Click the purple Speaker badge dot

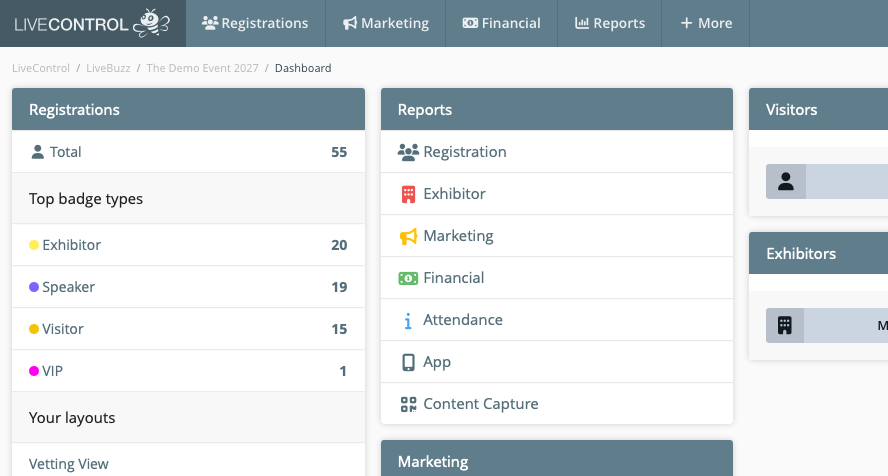(34, 287)
